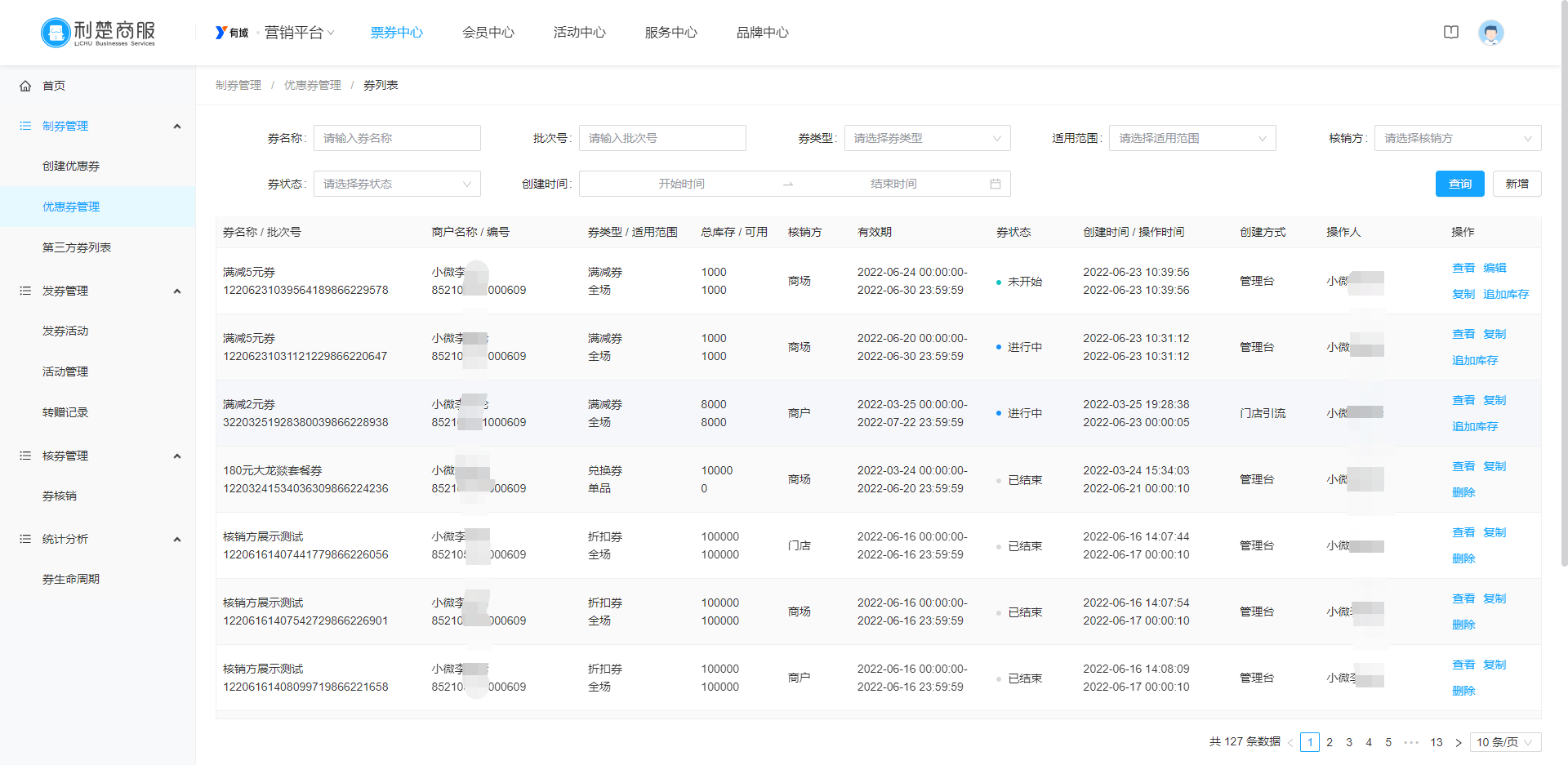The width and height of the screenshot is (1568, 765).
Task: Click the 有域 brand logo
Action: click(x=232, y=33)
